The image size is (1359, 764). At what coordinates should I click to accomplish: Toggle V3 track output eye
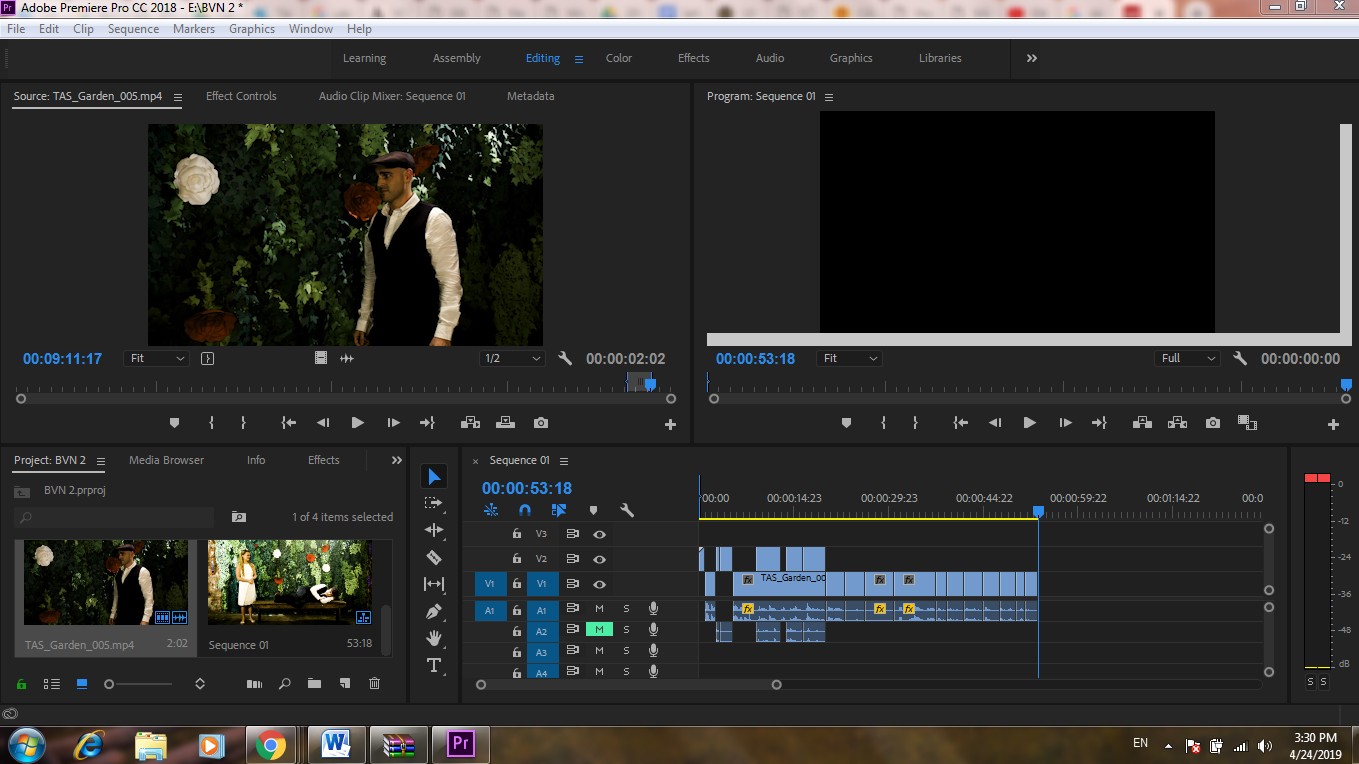pos(599,534)
